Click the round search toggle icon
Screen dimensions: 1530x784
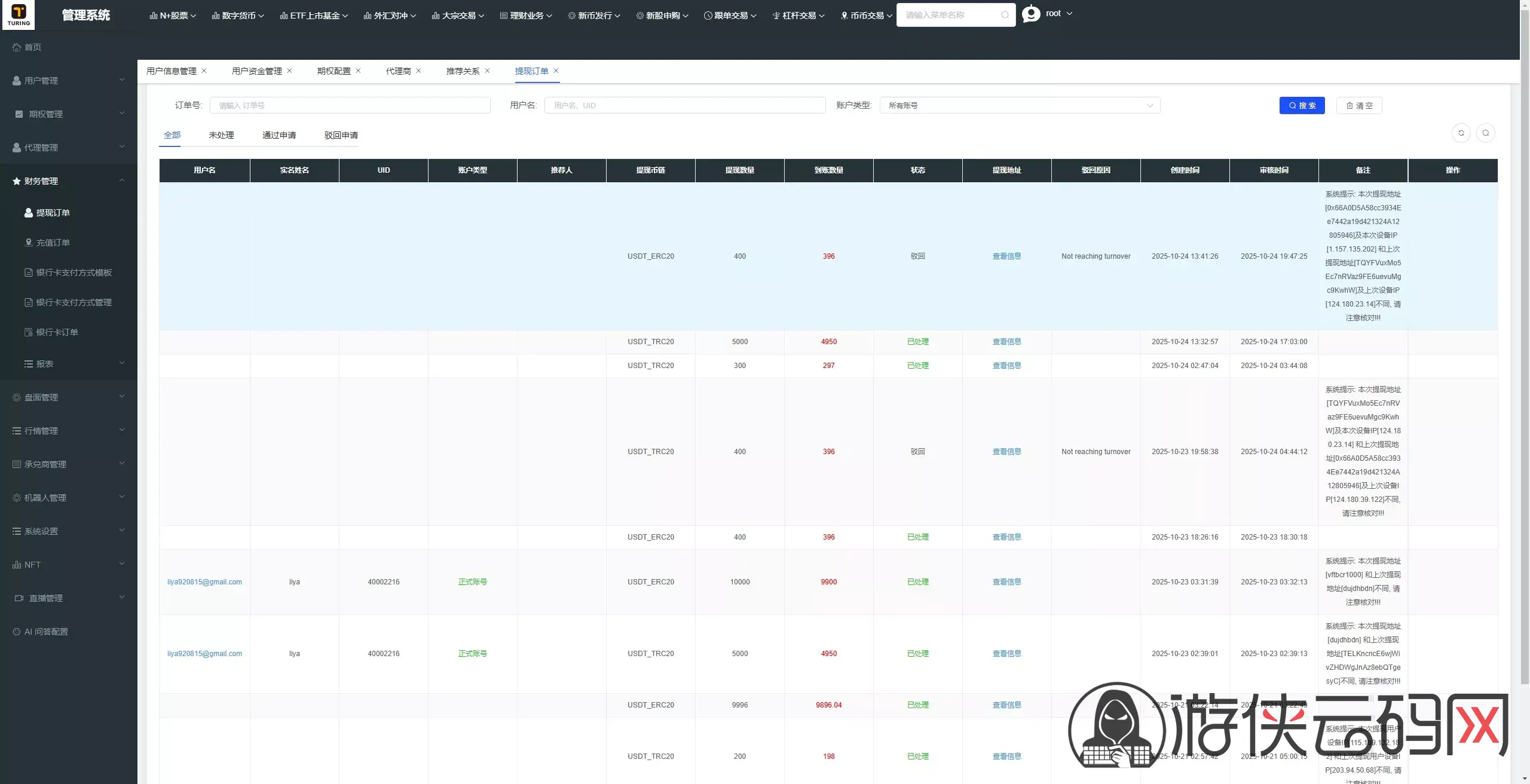1485,133
